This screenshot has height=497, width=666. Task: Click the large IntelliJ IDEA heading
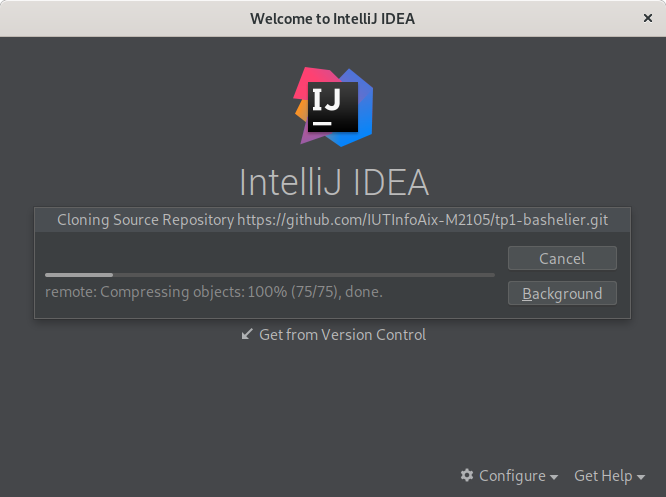tap(334, 182)
